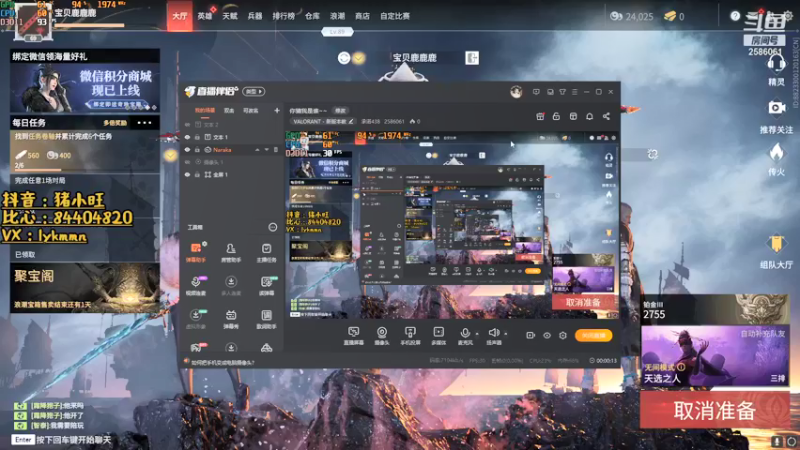Toggle visibility of 文本 2 source

coord(187,124)
